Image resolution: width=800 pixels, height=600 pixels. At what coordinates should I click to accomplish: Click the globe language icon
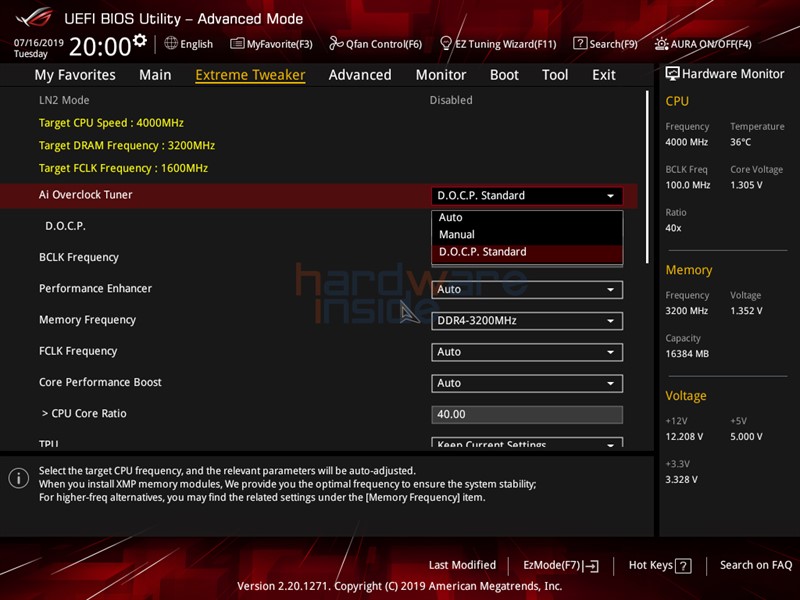tap(171, 43)
